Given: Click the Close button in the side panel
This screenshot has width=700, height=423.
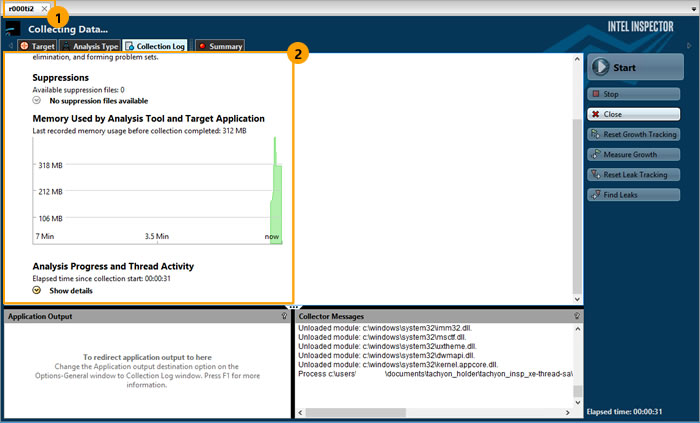Looking at the screenshot, I should point(634,114).
